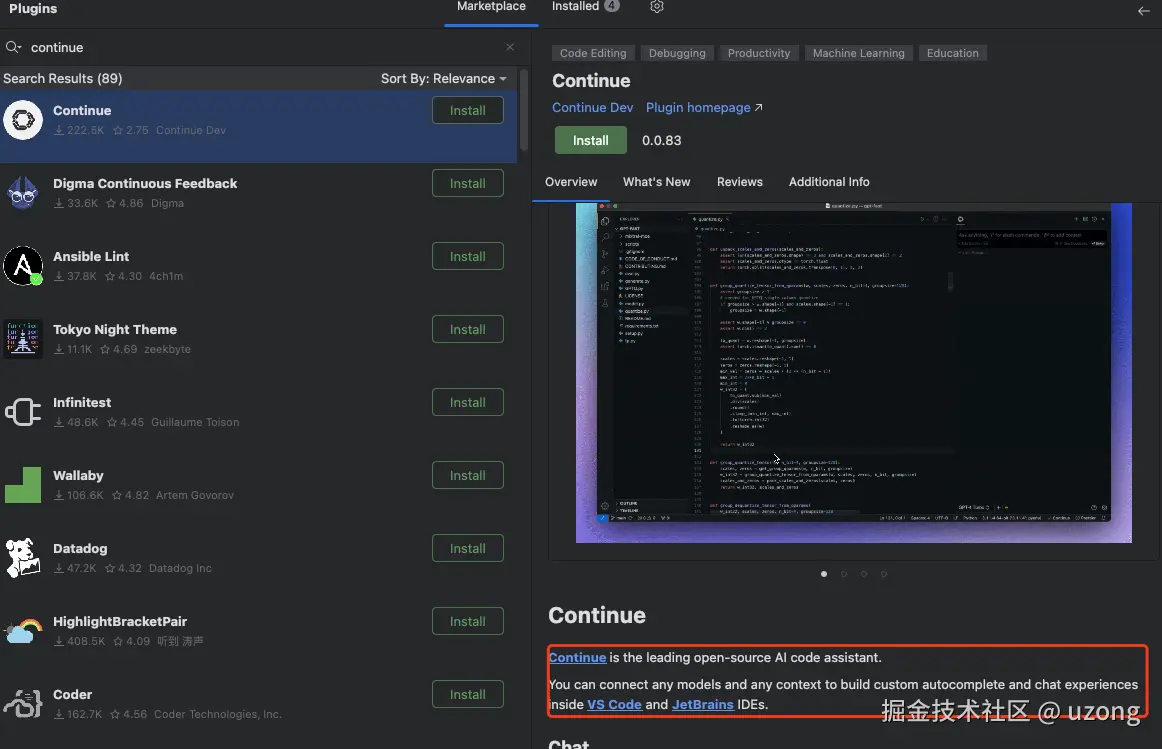
Task: Install the Coder plugin
Action: [468, 694]
